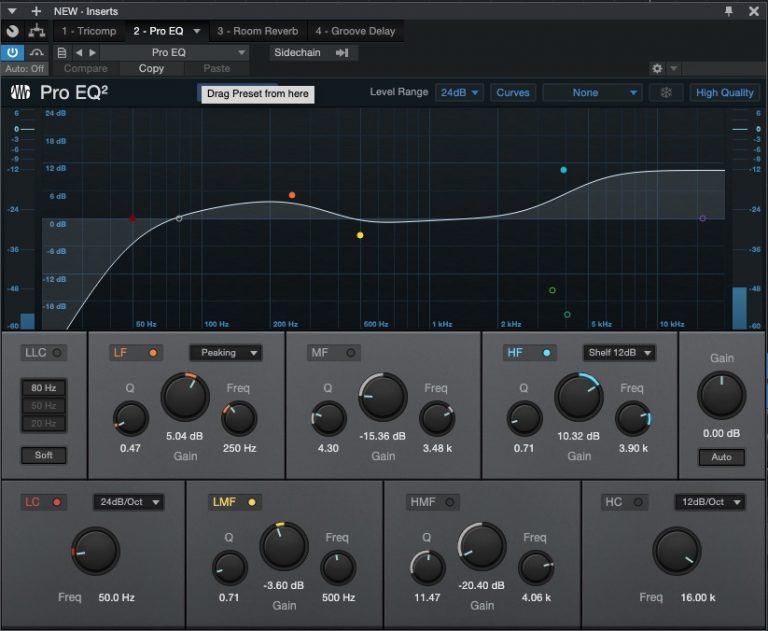Viewport: 768px width, 631px height.
Task: Open the LF Peaking filter type dropdown
Action: coord(226,353)
